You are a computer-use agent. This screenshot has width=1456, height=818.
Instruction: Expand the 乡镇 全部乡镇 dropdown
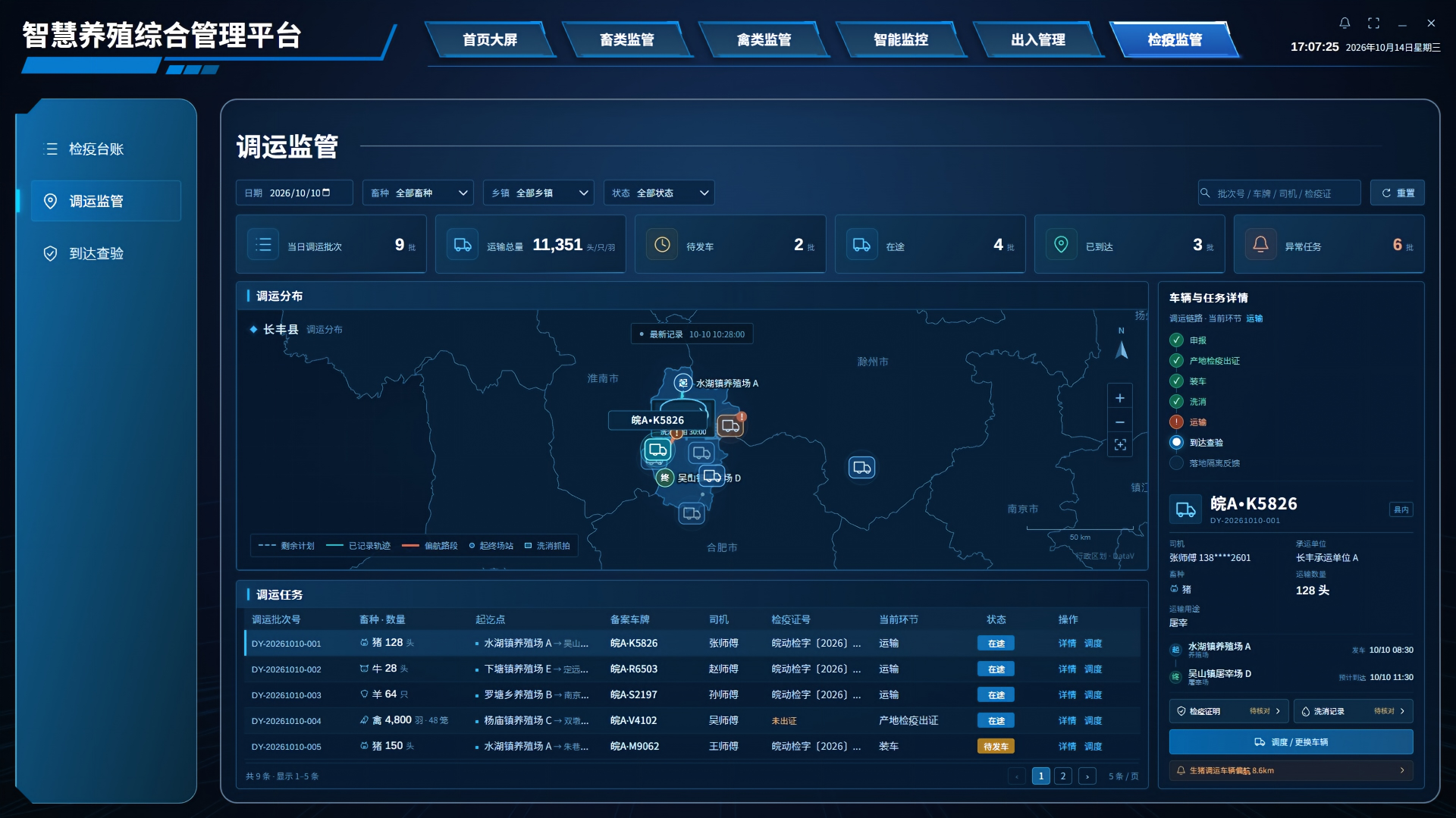click(538, 193)
